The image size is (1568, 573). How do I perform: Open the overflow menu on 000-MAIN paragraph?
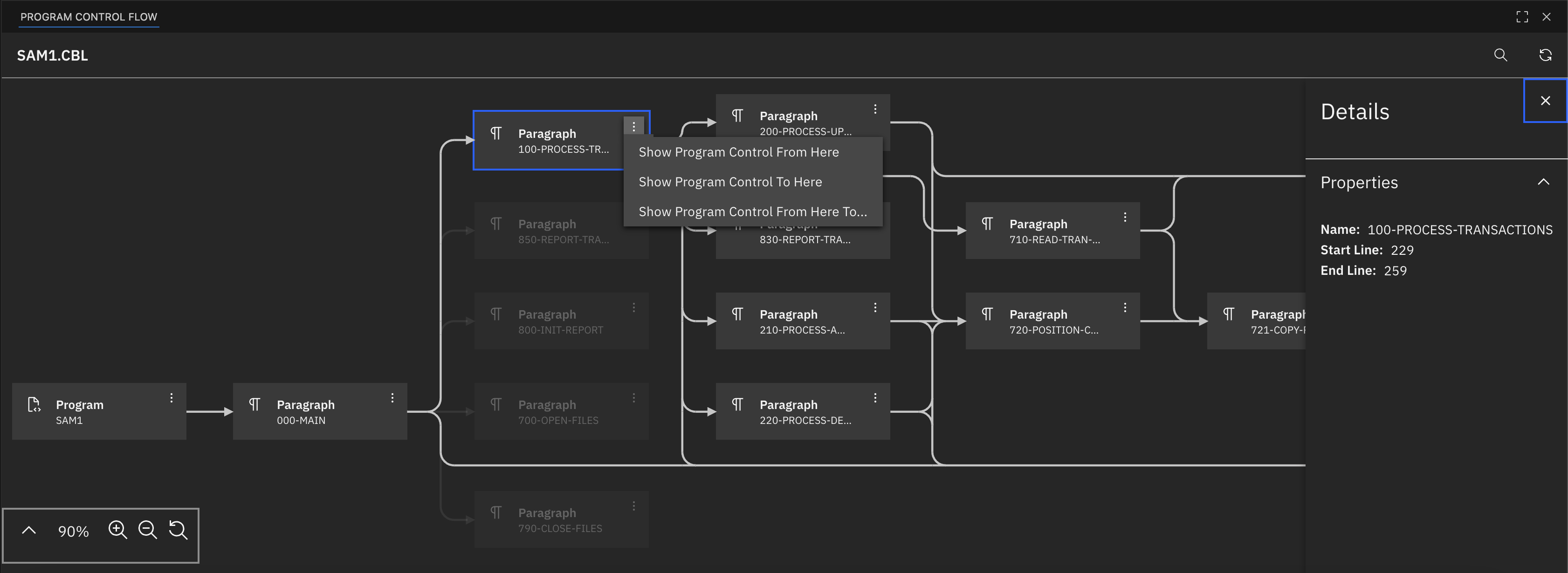(392, 397)
